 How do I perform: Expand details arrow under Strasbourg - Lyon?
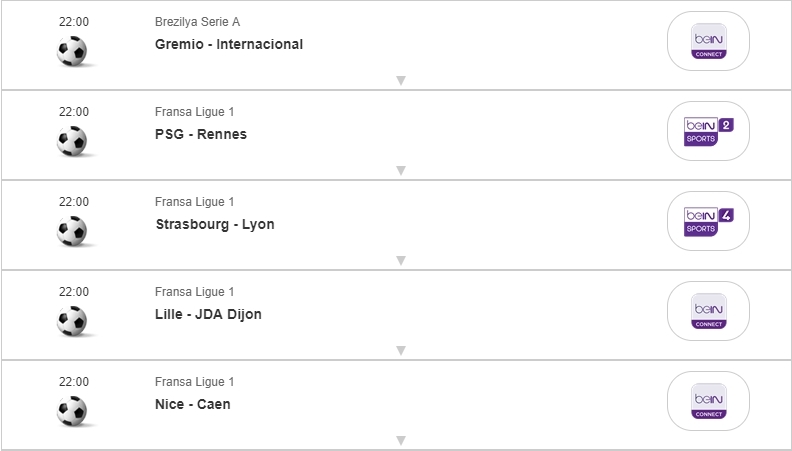pyautogui.click(x=400, y=260)
